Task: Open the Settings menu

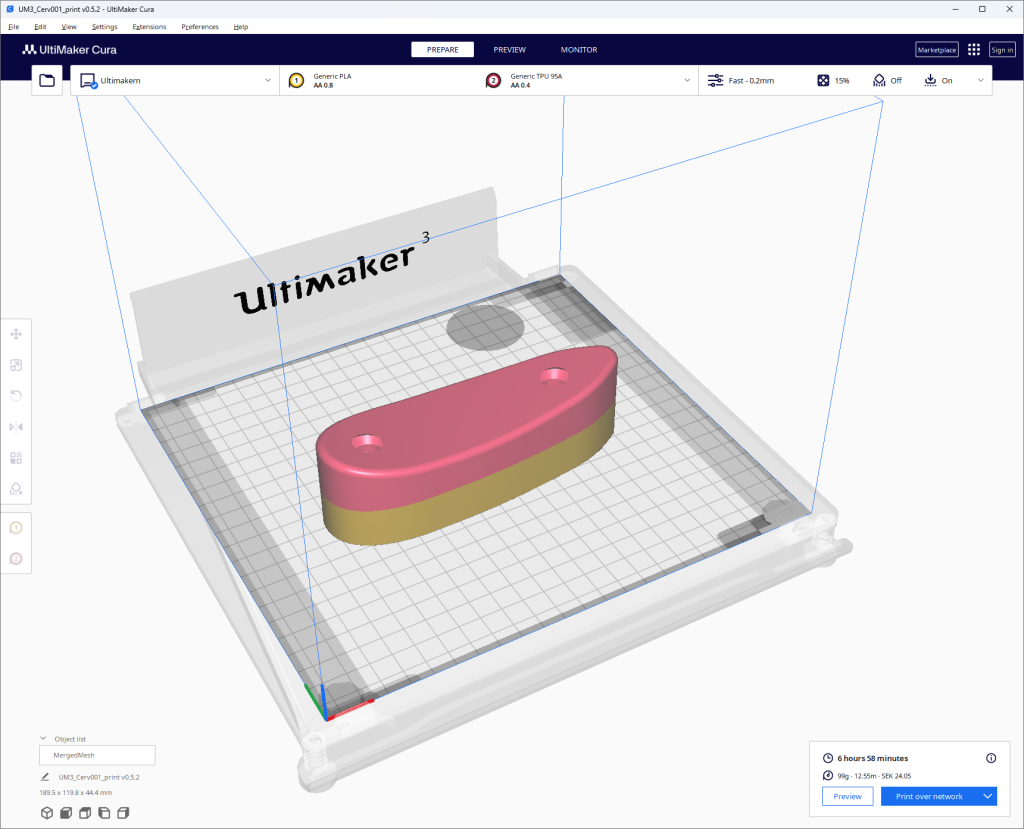Action: pos(104,27)
